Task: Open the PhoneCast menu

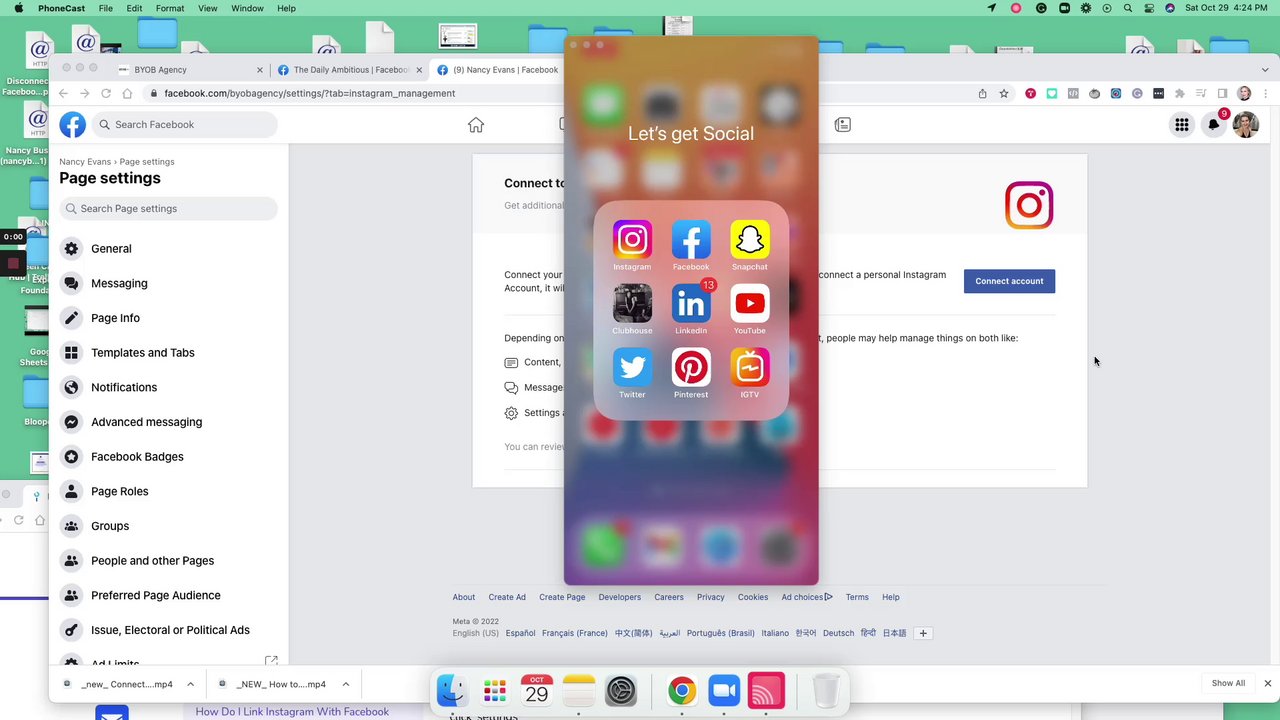Action: [62, 8]
